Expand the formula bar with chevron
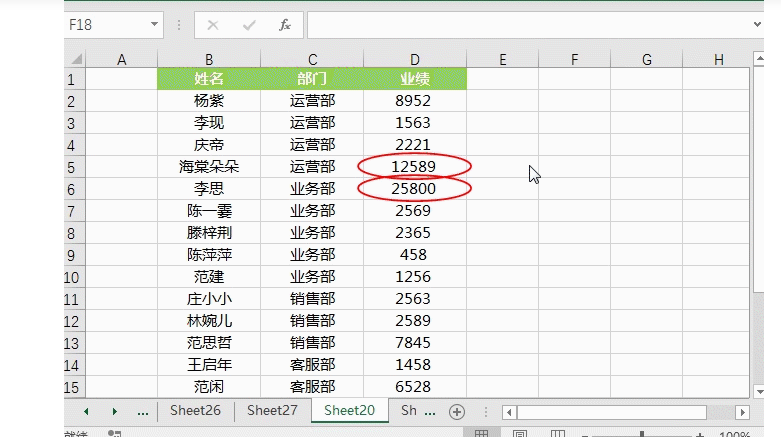Image resolution: width=781 pixels, height=437 pixels. click(758, 24)
